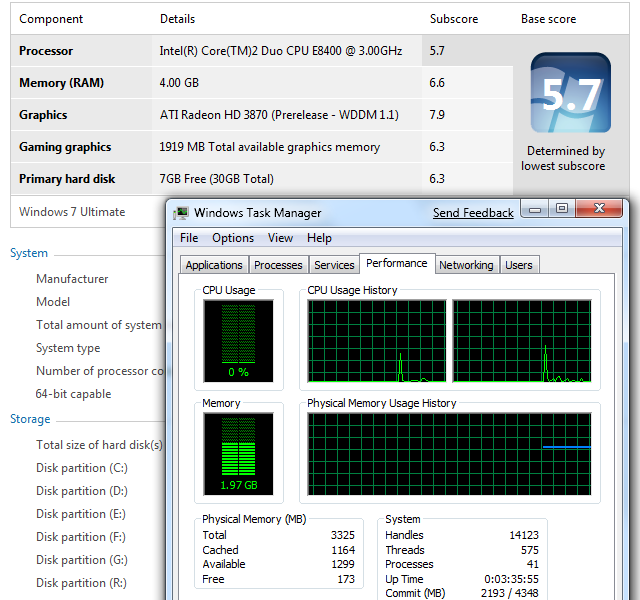The height and width of the screenshot is (600, 640).
Task: Open the Help menu
Action: tap(319, 238)
